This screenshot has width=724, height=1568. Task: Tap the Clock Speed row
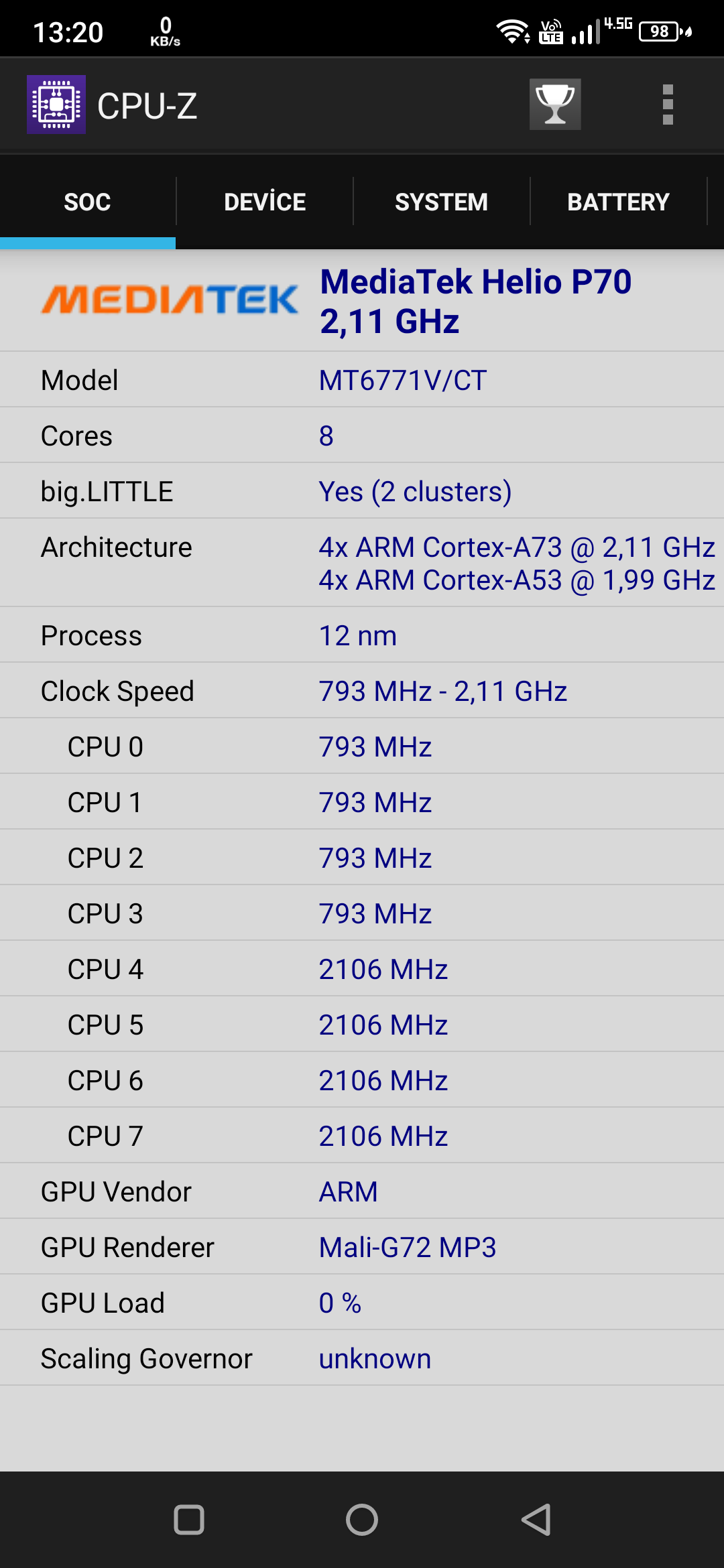[x=362, y=691]
